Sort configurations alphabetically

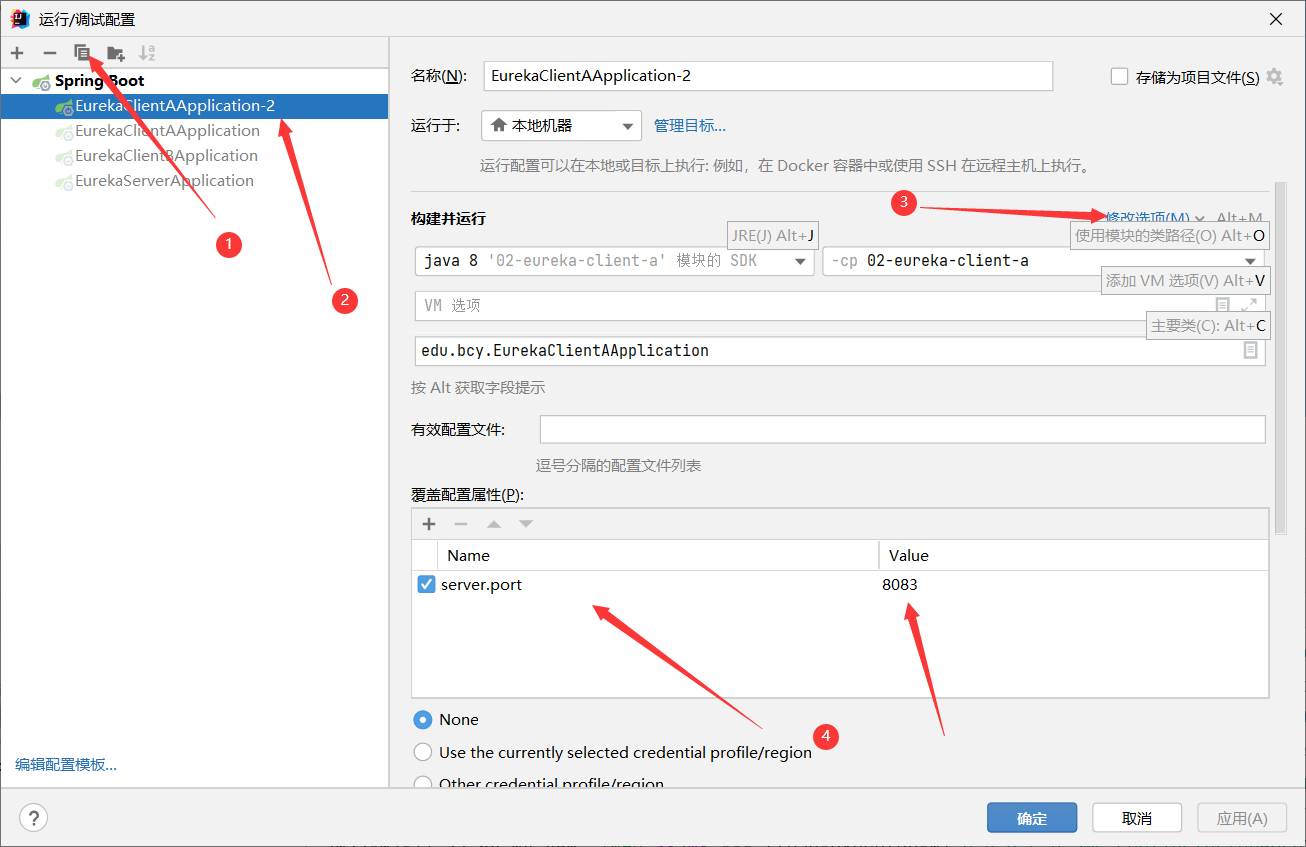coord(147,52)
